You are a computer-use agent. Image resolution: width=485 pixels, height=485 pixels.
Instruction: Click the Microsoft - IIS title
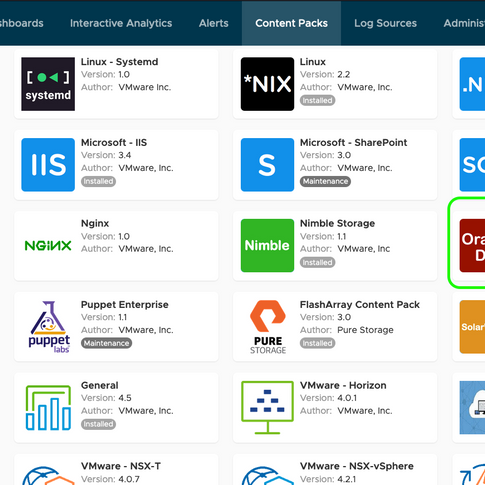click(114, 142)
